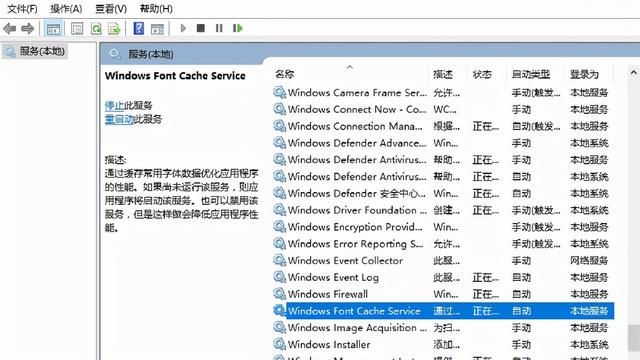Select the highlighted Windows Font Cache Service row
Screen dimensions: 640x360
tap(443, 311)
